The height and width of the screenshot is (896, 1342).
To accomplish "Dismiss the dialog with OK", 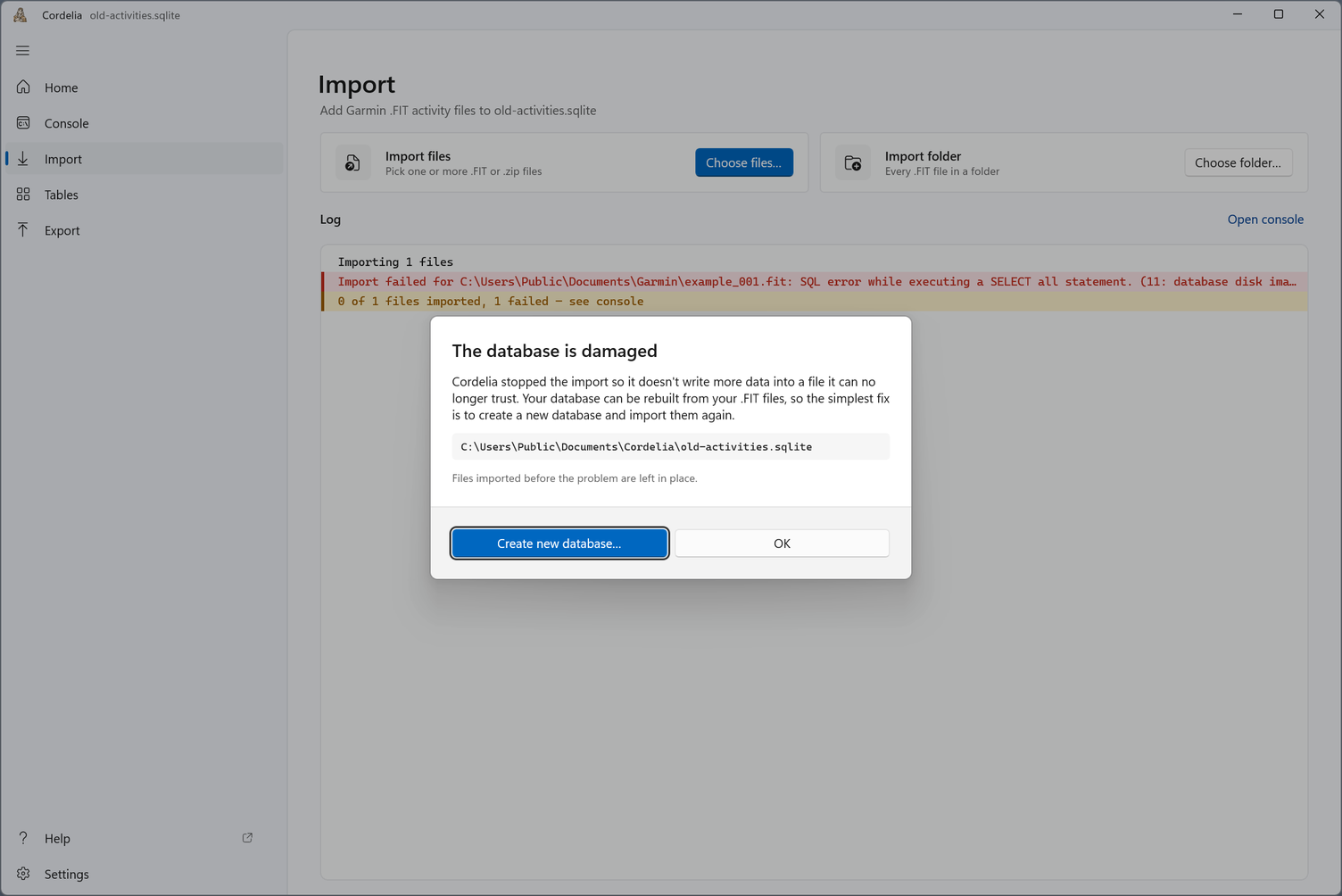I will pos(782,543).
